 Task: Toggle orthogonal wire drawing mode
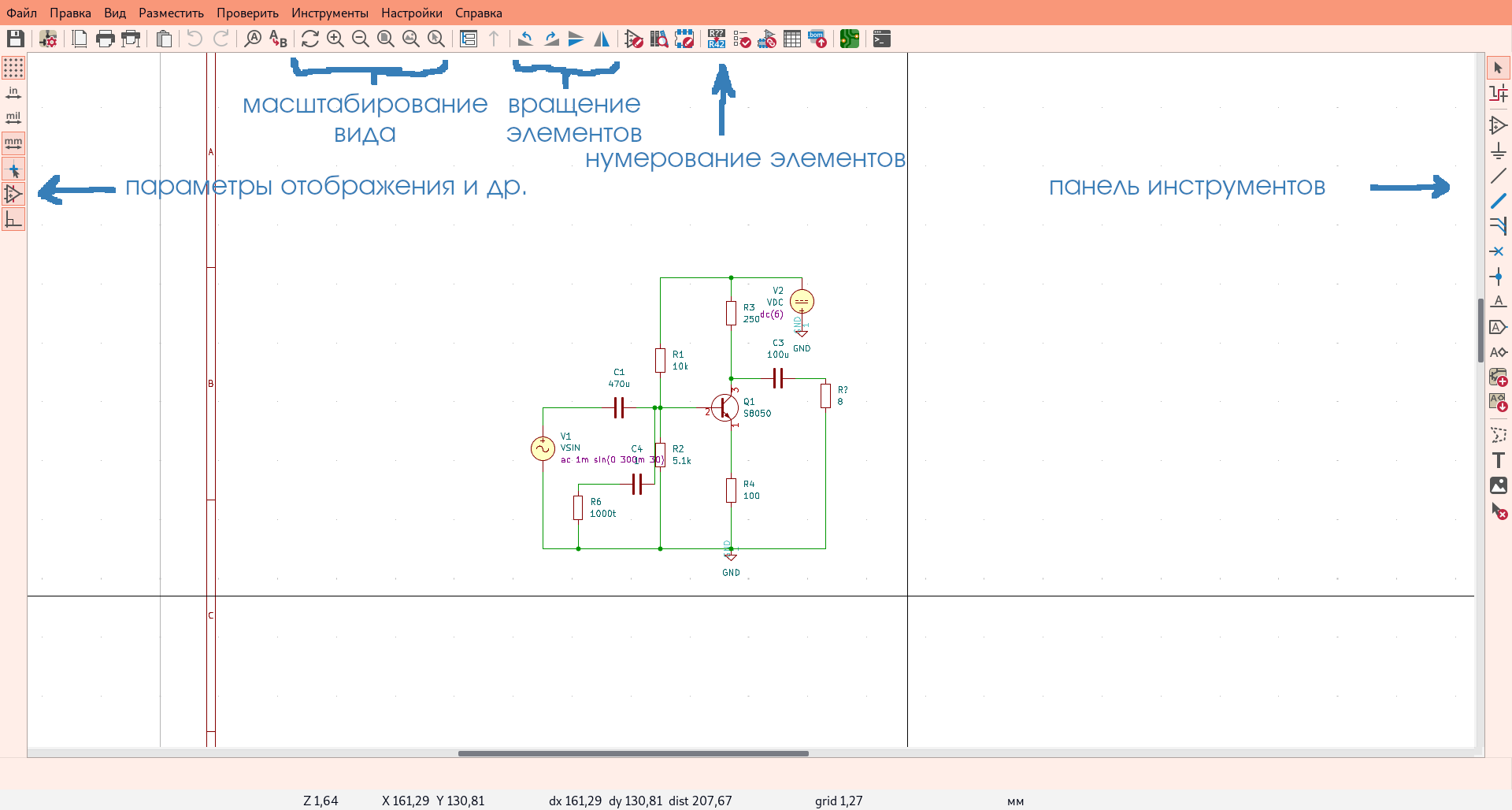[13, 219]
